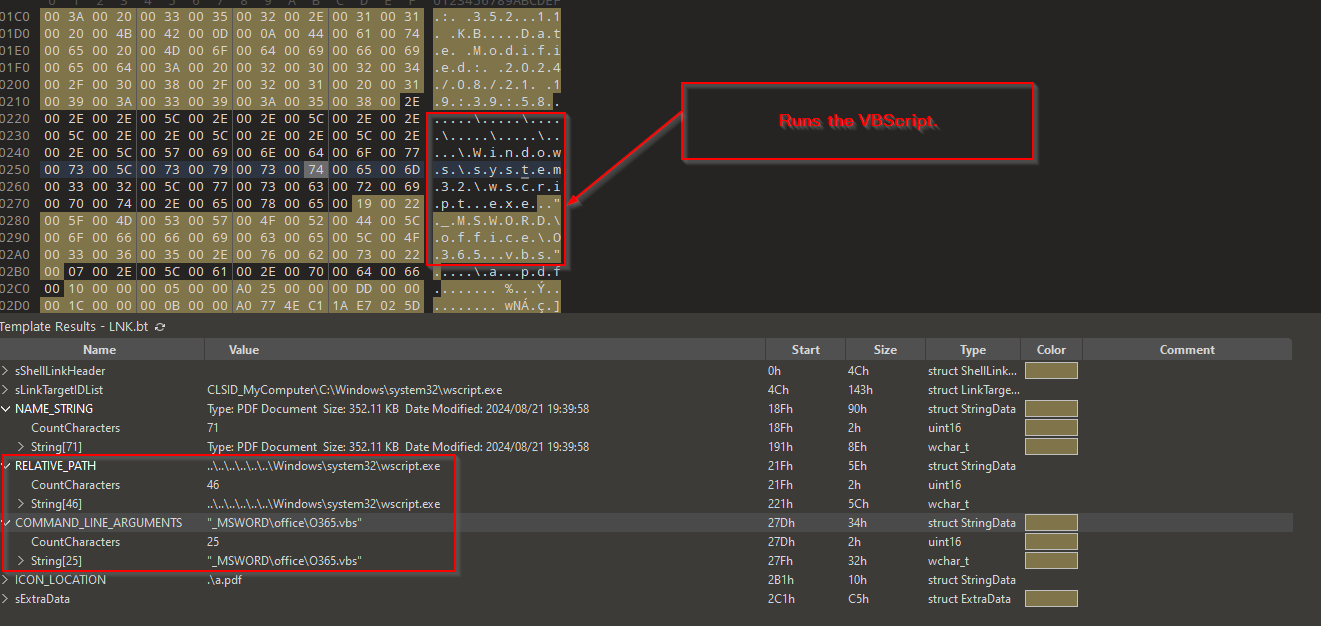This screenshot has height=626, width=1321.
Task: Click the Size column header
Action: point(885,350)
